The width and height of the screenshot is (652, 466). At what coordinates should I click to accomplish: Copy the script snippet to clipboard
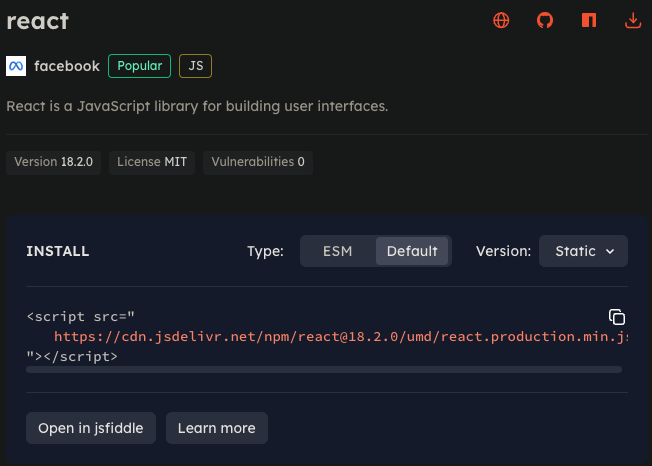click(x=617, y=317)
